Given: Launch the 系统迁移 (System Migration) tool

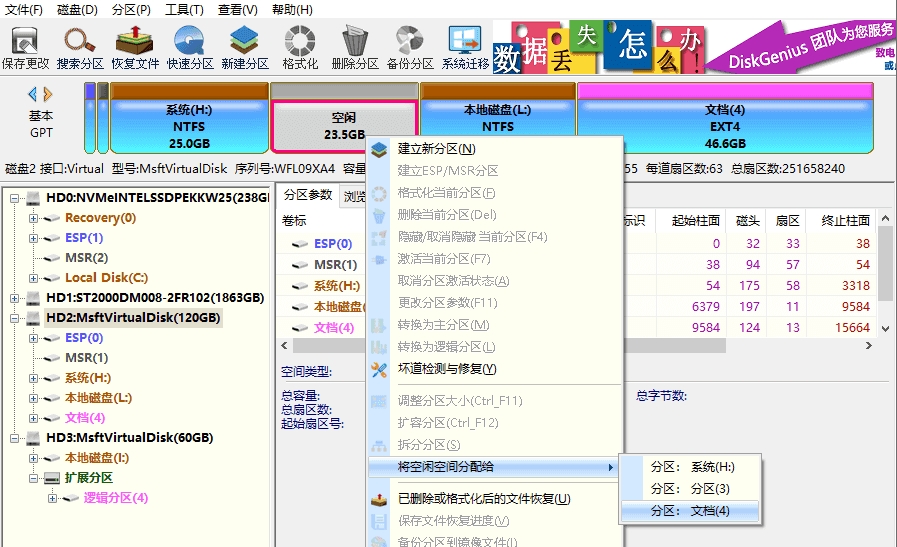Looking at the screenshot, I should 465,46.
